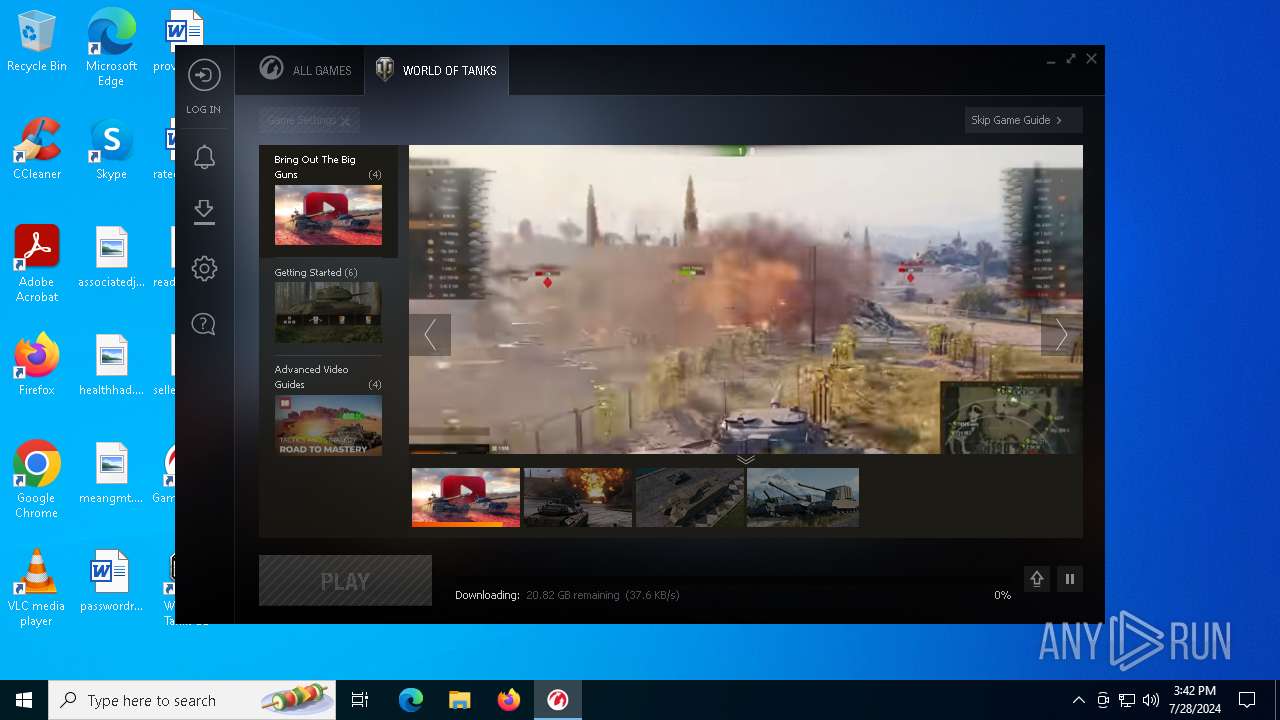Open the Action Center notifications
The height and width of the screenshot is (720, 1280).
pyautogui.click(x=1247, y=700)
